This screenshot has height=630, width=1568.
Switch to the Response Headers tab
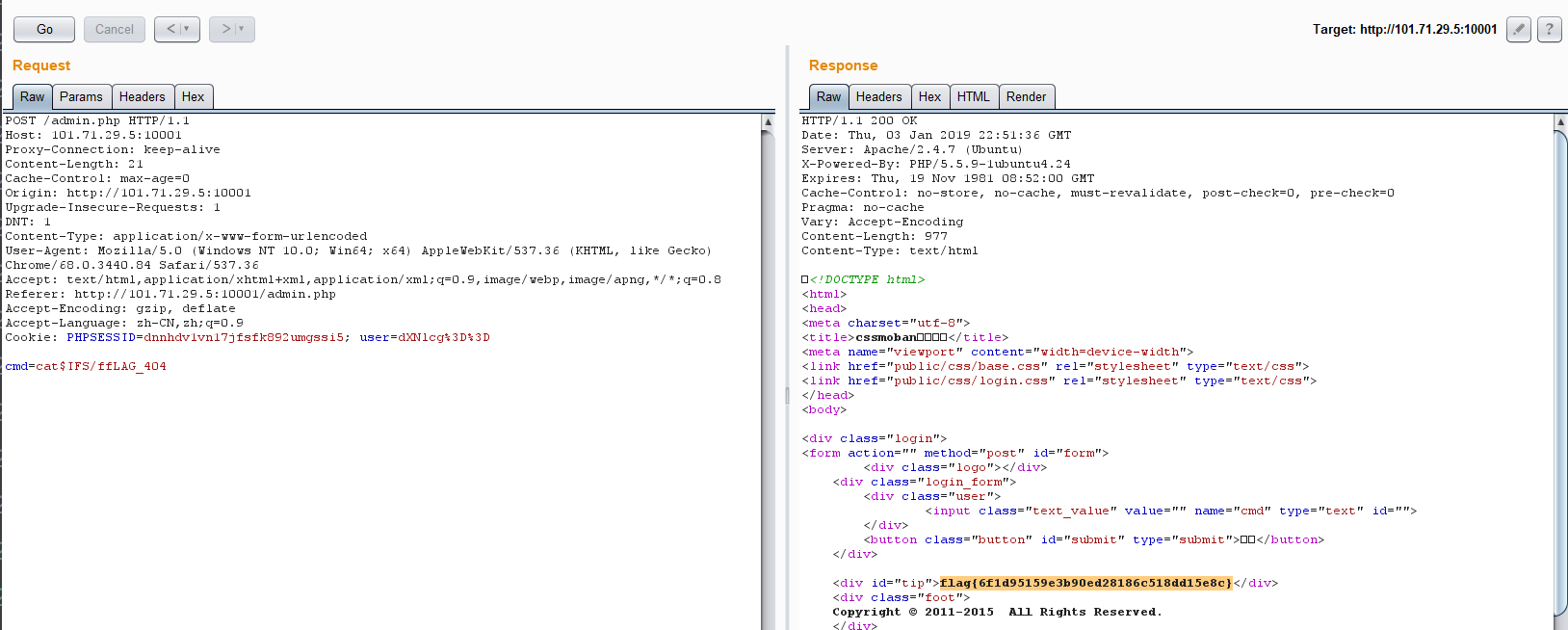tap(879, 96)
